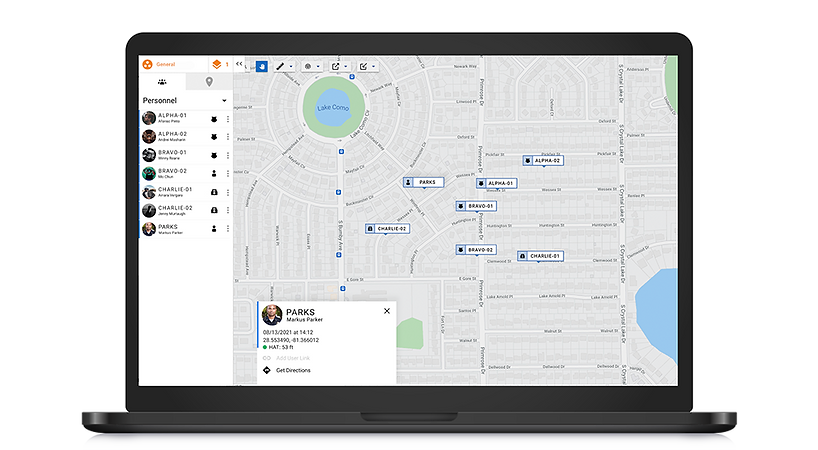Select BRAVO-01 in the personnel list
This screenshot has height=450, width=818.
186,155
